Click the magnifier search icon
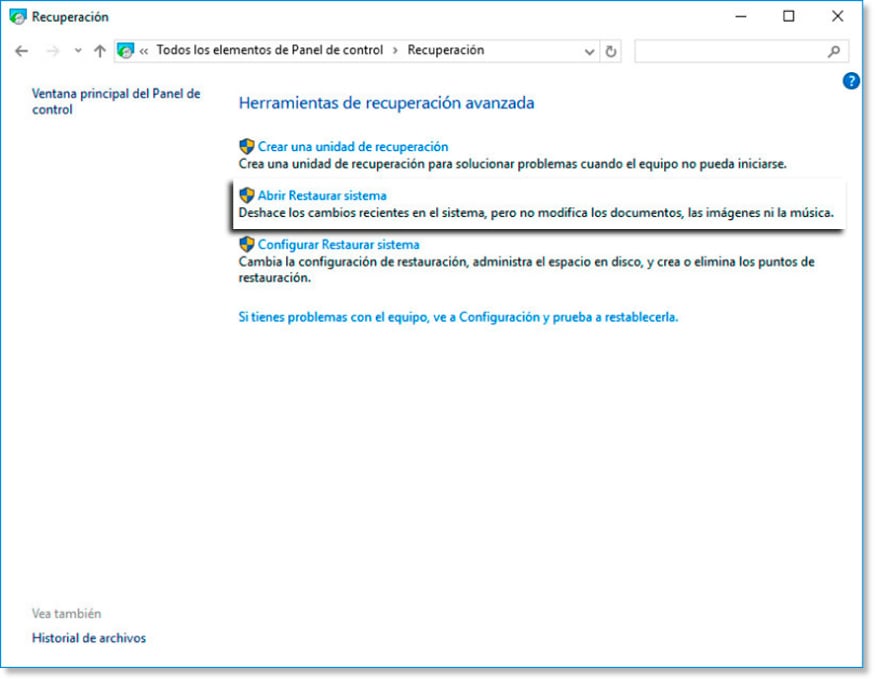 click(834, 51)
